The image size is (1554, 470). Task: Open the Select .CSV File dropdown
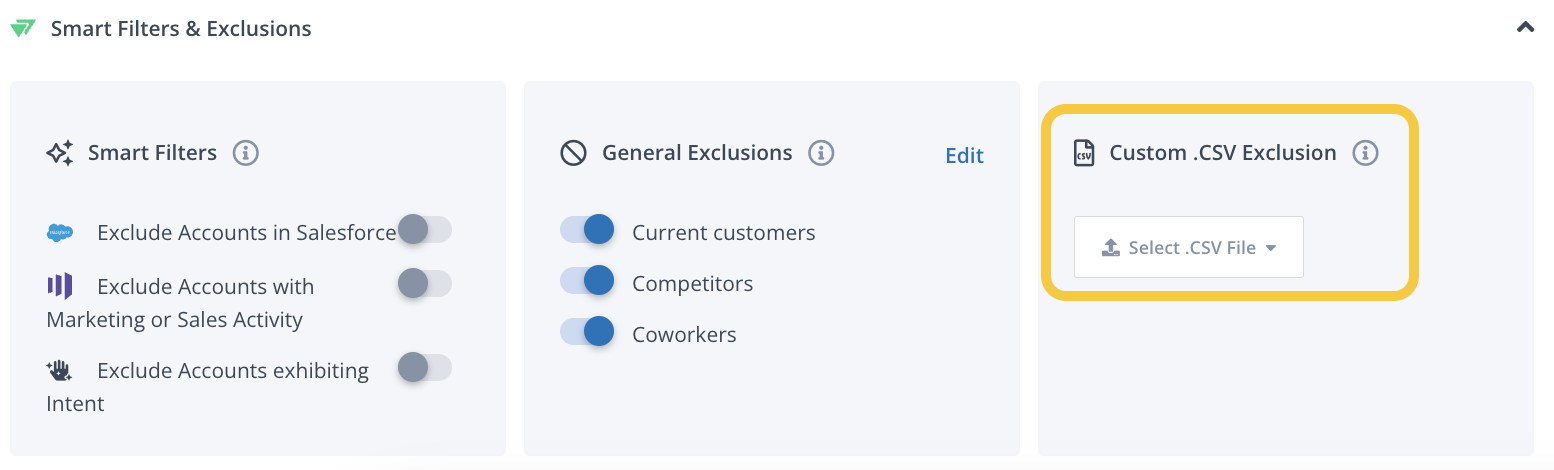tap(1189, 247)
